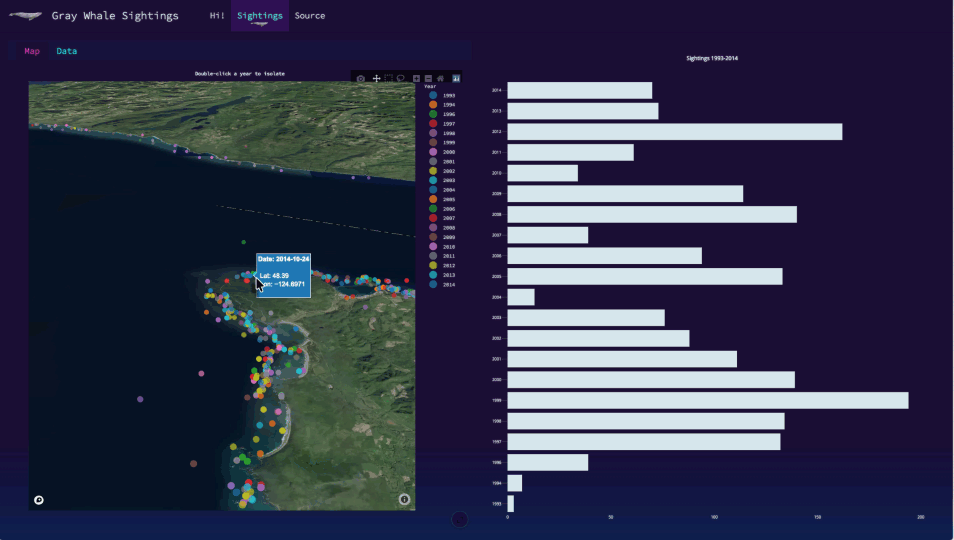This screenshot has width=954, height=540.
Task: Reset map view with the home icon
Action: tap(440, 78)
